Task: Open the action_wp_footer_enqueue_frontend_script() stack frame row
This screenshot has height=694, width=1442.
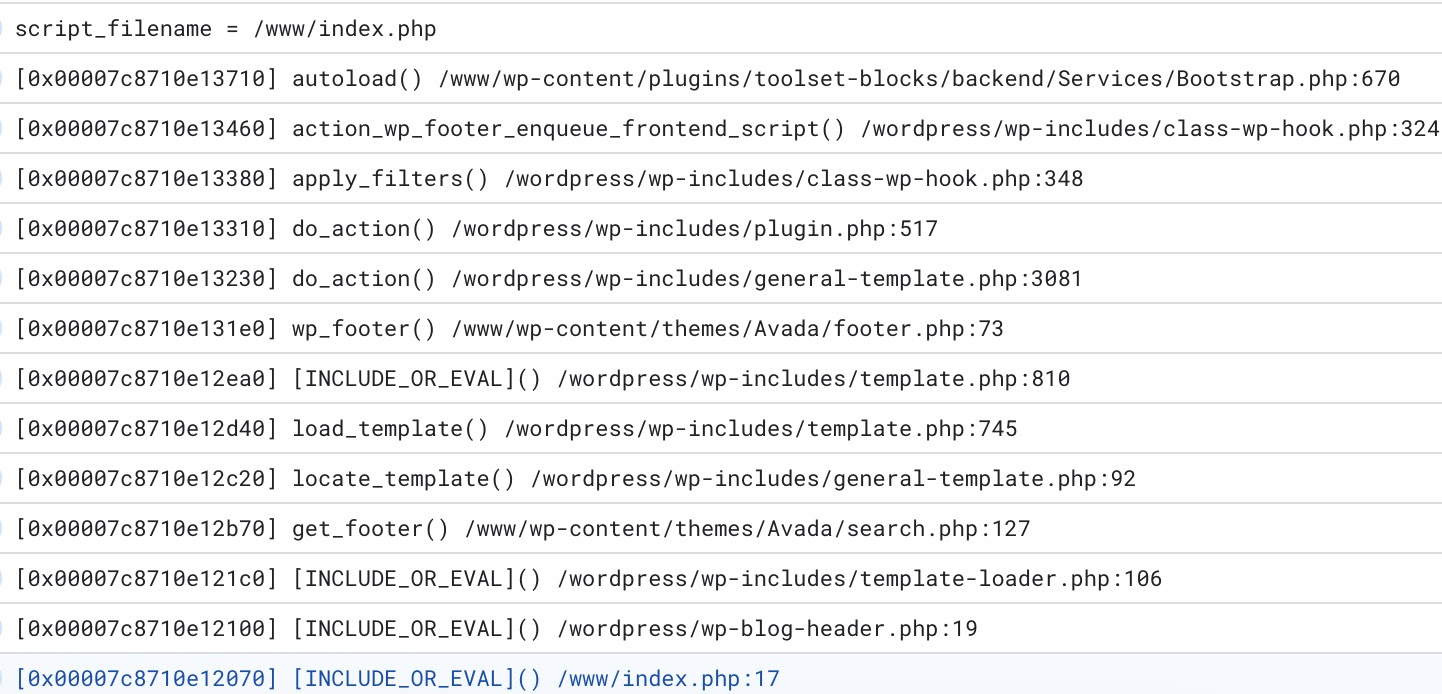Action: 721,129
